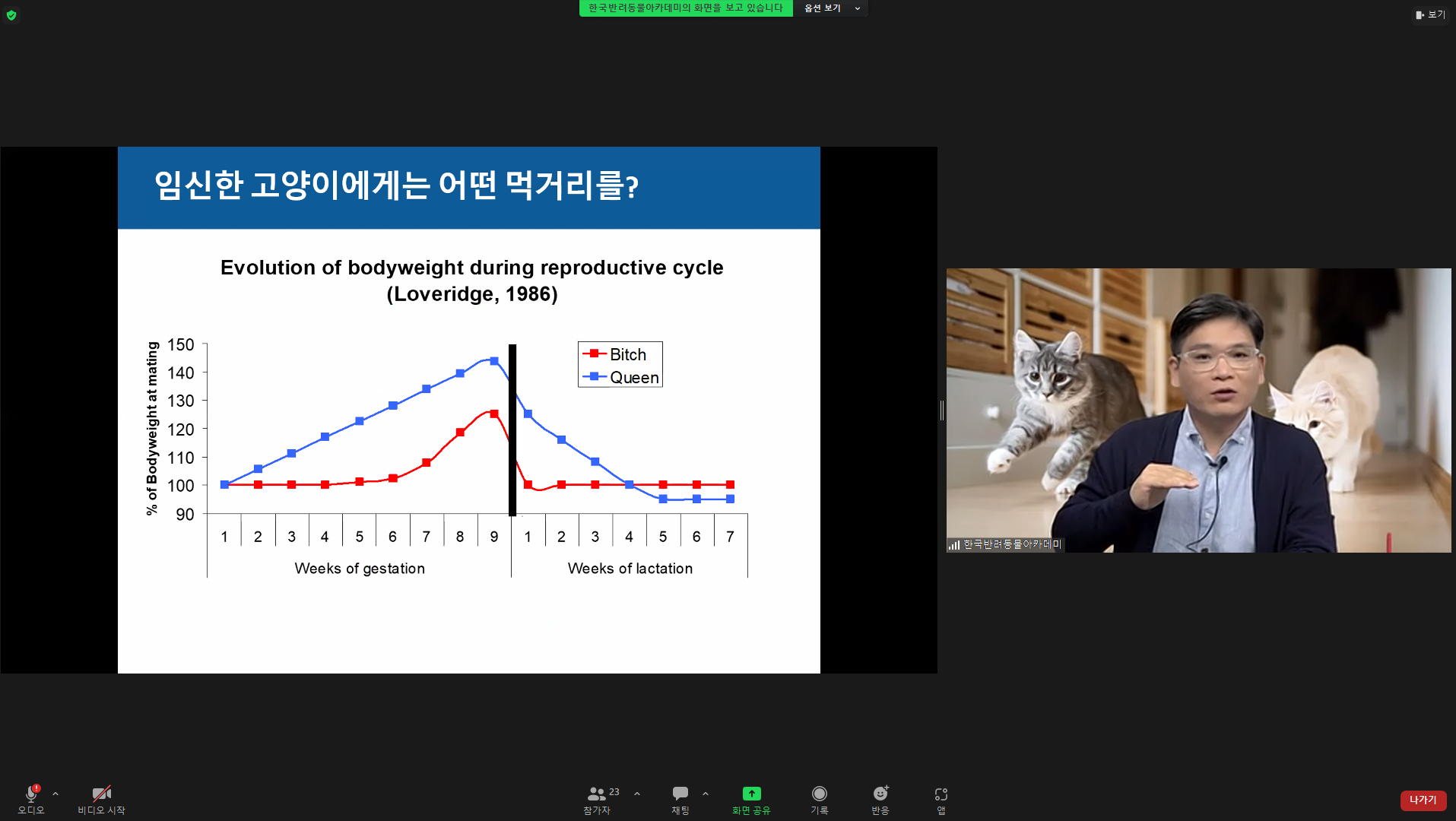Leave meeting with red 나가기 button
The width and height of the screenshot is (1456, 821).
point(1423,800)
